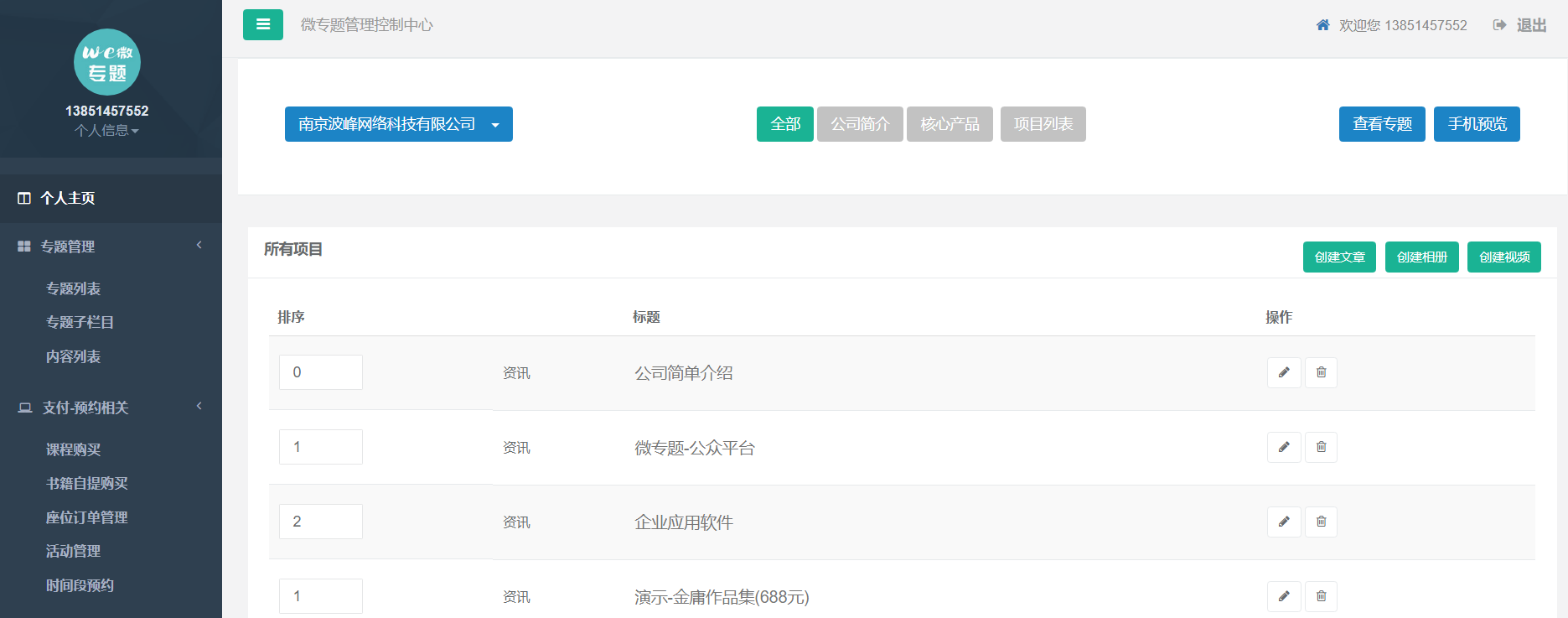Edit the 演示-金庸作品集(688元) entry
This screenshot has height=618, width=1568.
1283,596
